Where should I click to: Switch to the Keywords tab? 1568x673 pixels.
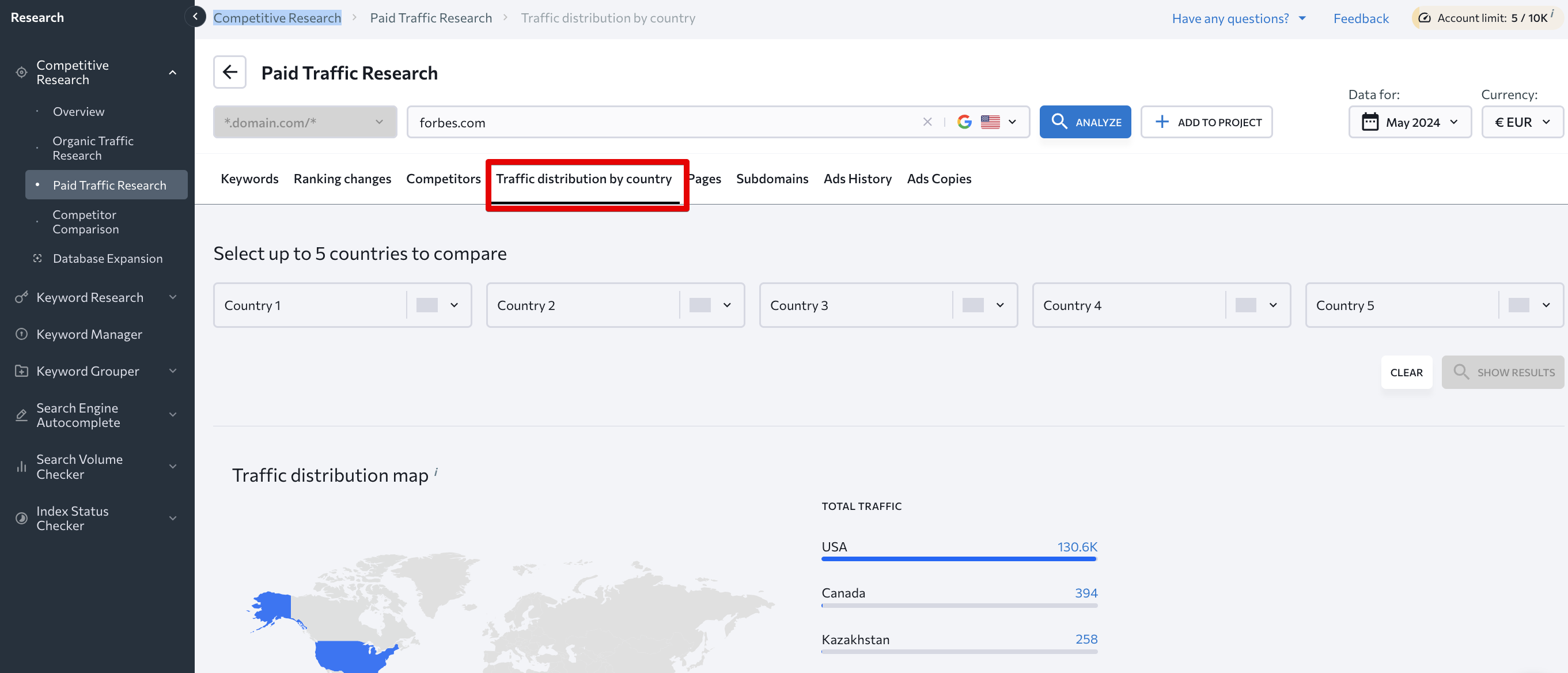coord(249,179)
